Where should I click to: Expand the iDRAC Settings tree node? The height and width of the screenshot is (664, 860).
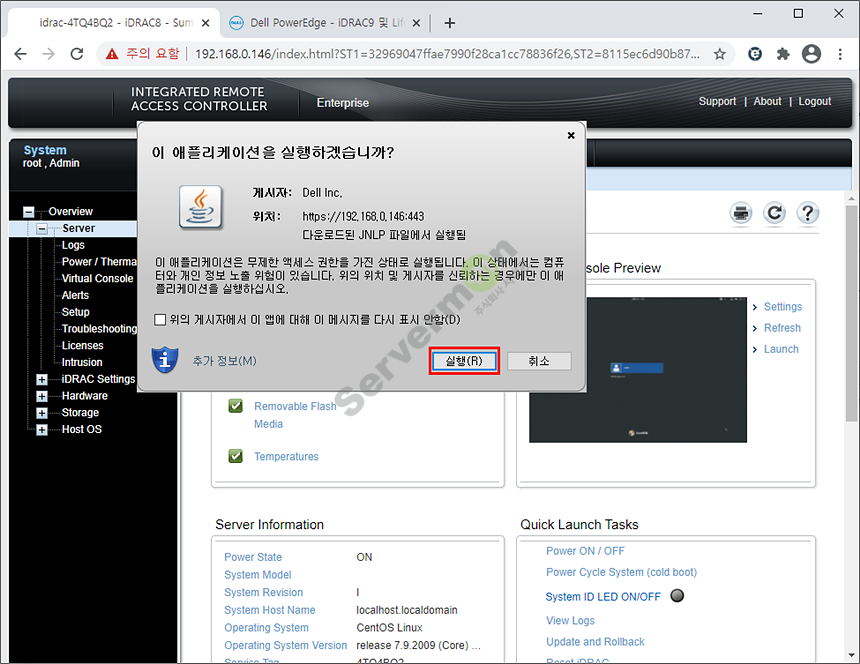42,379
